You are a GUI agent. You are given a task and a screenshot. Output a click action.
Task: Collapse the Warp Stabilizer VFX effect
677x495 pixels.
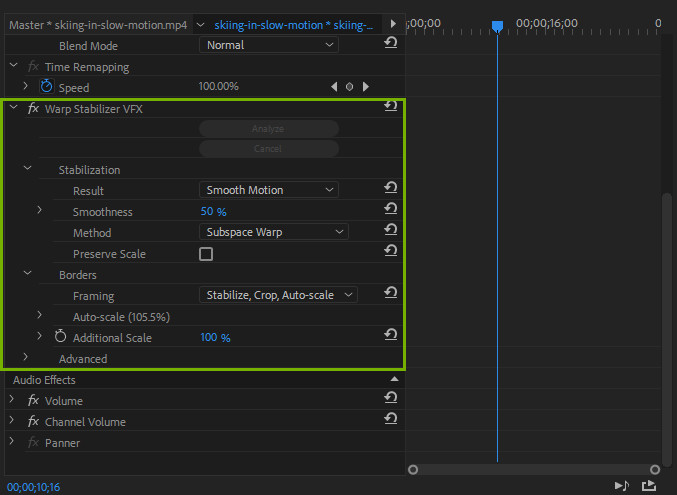(x=14, y=107)
